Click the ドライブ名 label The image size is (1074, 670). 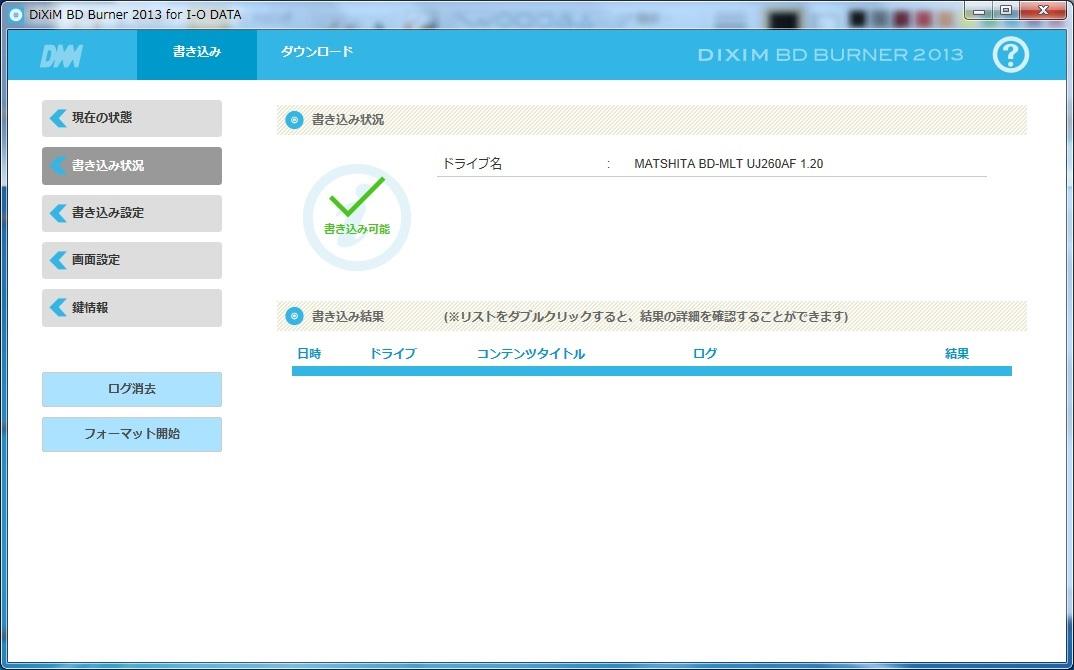(472, 164)
